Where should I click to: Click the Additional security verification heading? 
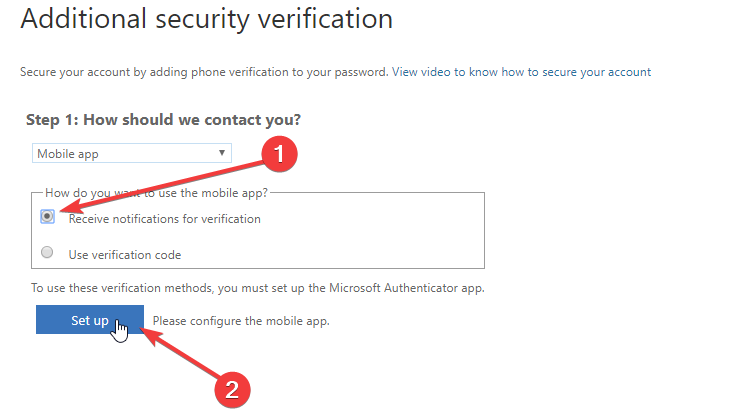click(207, 19)
